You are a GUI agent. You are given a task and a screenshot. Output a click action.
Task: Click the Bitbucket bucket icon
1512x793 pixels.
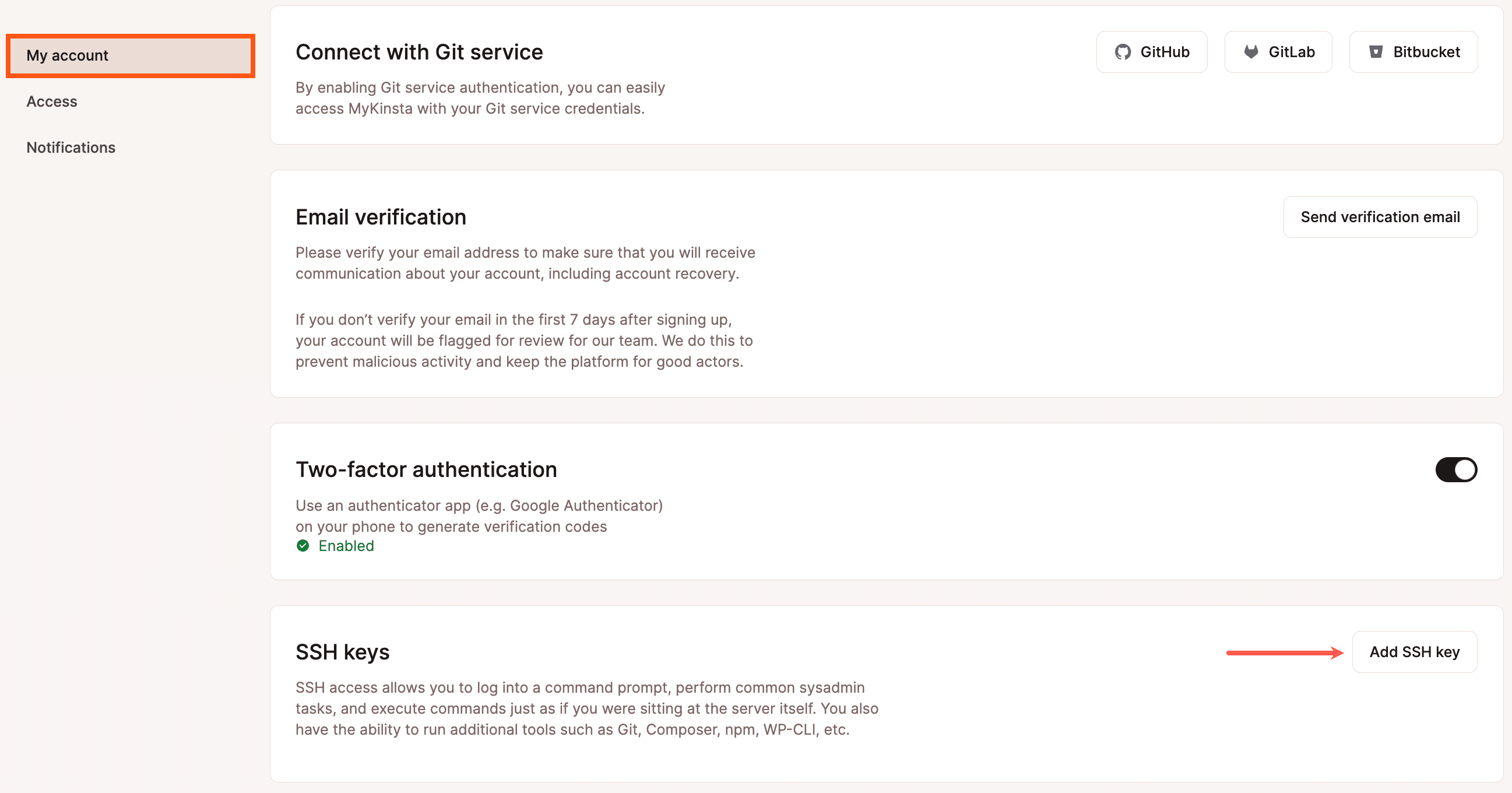click(x=1376, y=52)
